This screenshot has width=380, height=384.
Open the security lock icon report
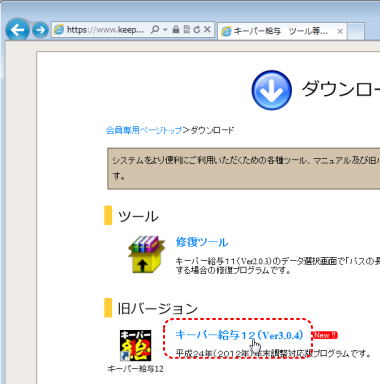[x=176, y=30]
